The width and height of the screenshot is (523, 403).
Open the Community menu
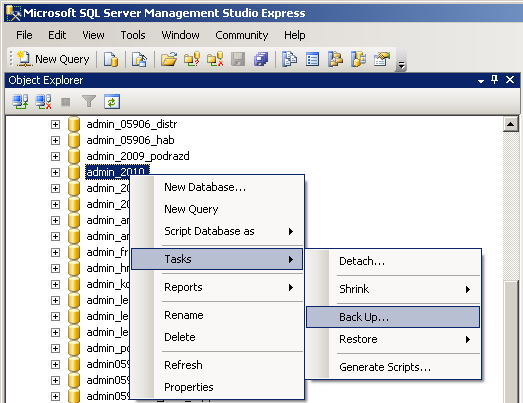[242, 35]
